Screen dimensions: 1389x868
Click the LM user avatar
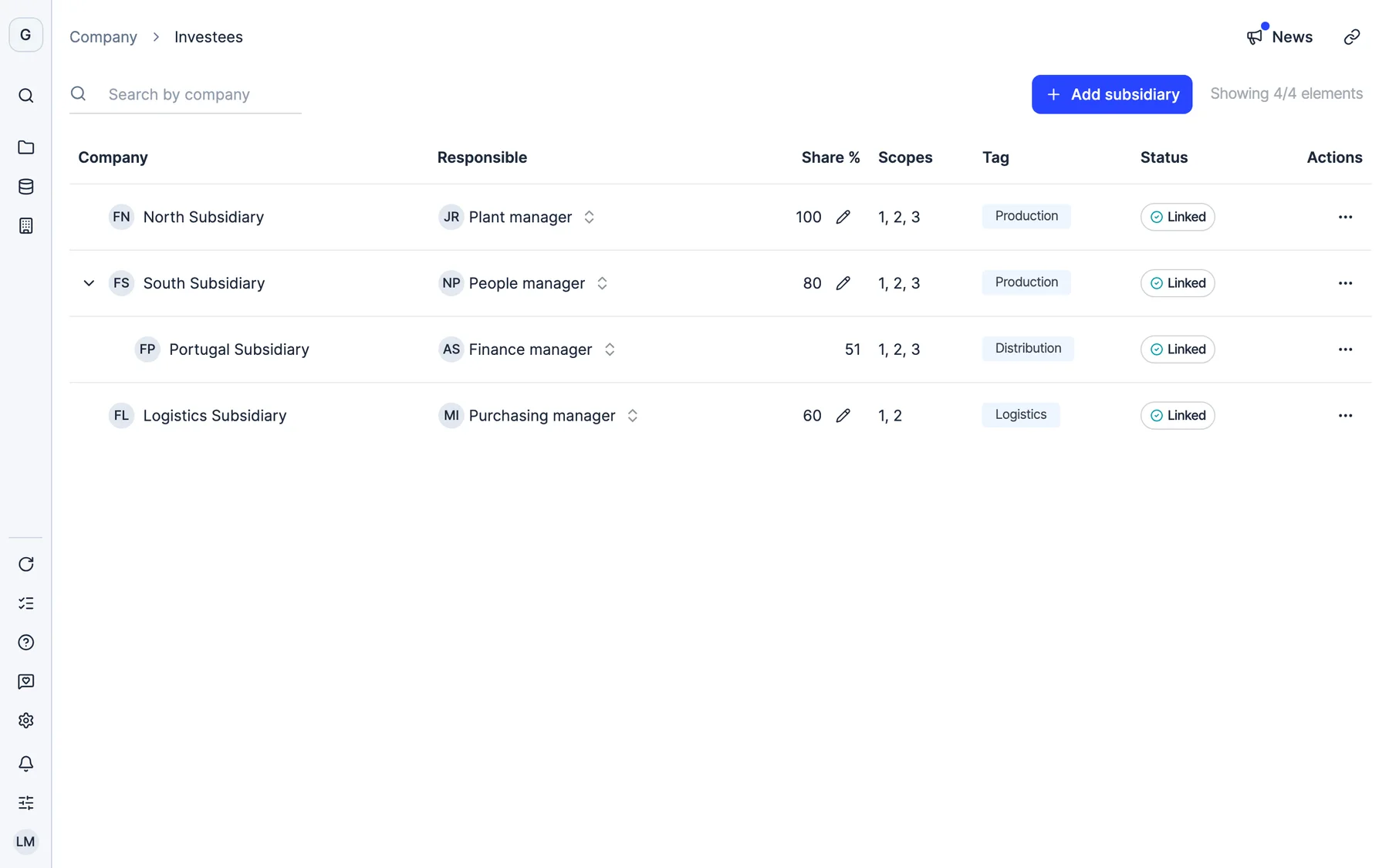(x=25, y=842)
